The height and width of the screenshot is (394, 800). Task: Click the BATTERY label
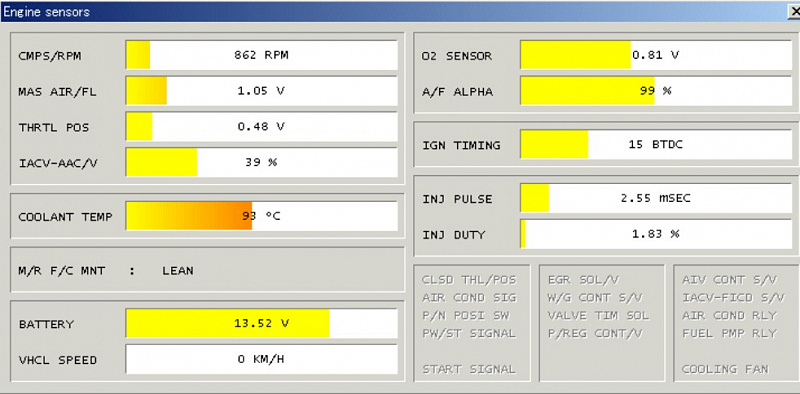(46, 324)
